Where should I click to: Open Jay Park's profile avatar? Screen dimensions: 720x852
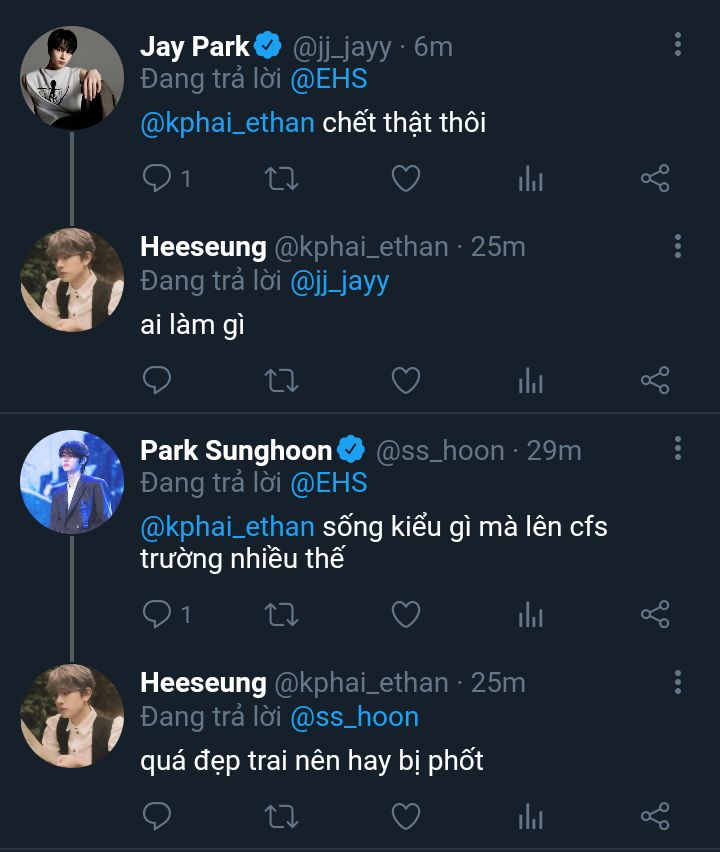pos(72,79)
